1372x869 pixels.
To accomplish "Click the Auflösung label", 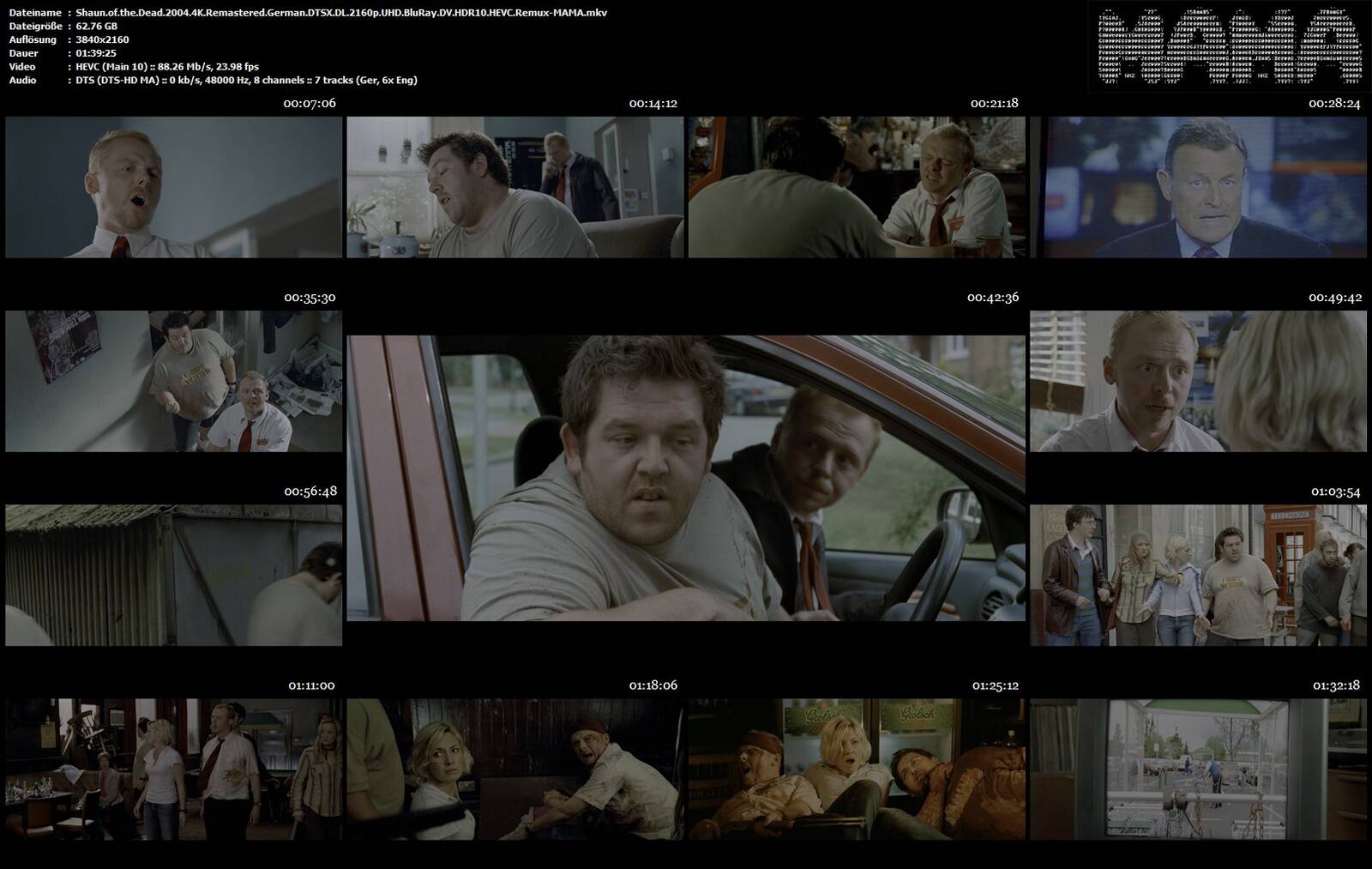I will click(x=33, y=39).
